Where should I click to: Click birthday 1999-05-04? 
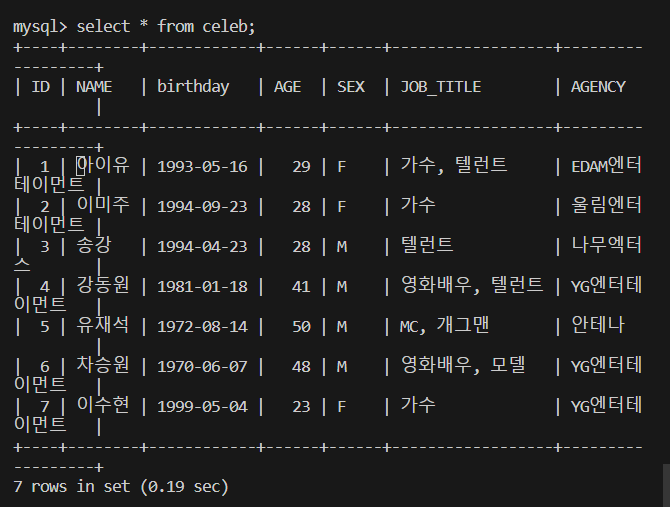[x=202, y=407]
